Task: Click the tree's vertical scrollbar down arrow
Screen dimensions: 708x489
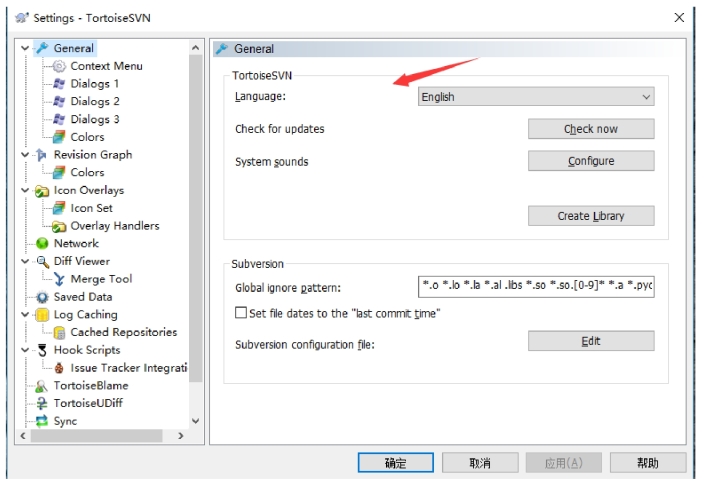Action: coord(196,421)
